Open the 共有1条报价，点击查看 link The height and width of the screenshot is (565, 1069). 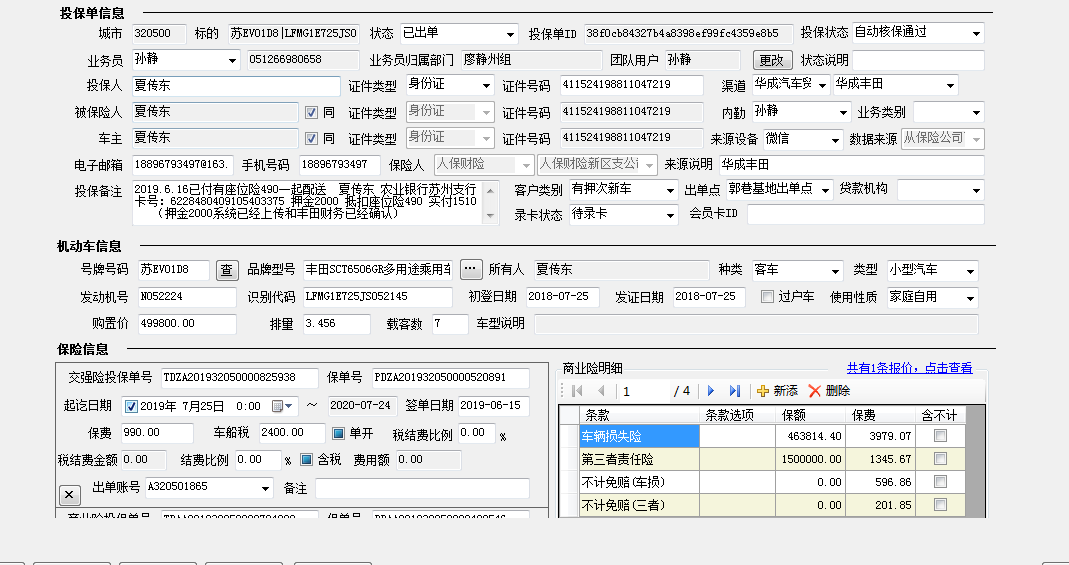pos(909,368)
